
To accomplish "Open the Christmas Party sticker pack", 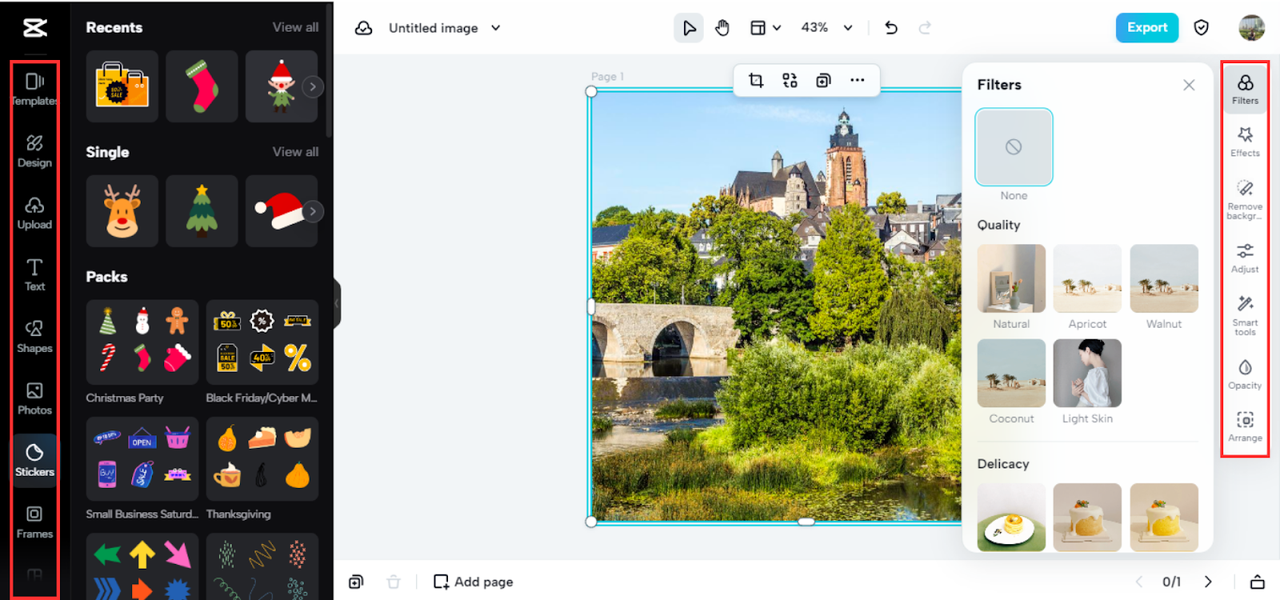I will [x=142, y=342].
